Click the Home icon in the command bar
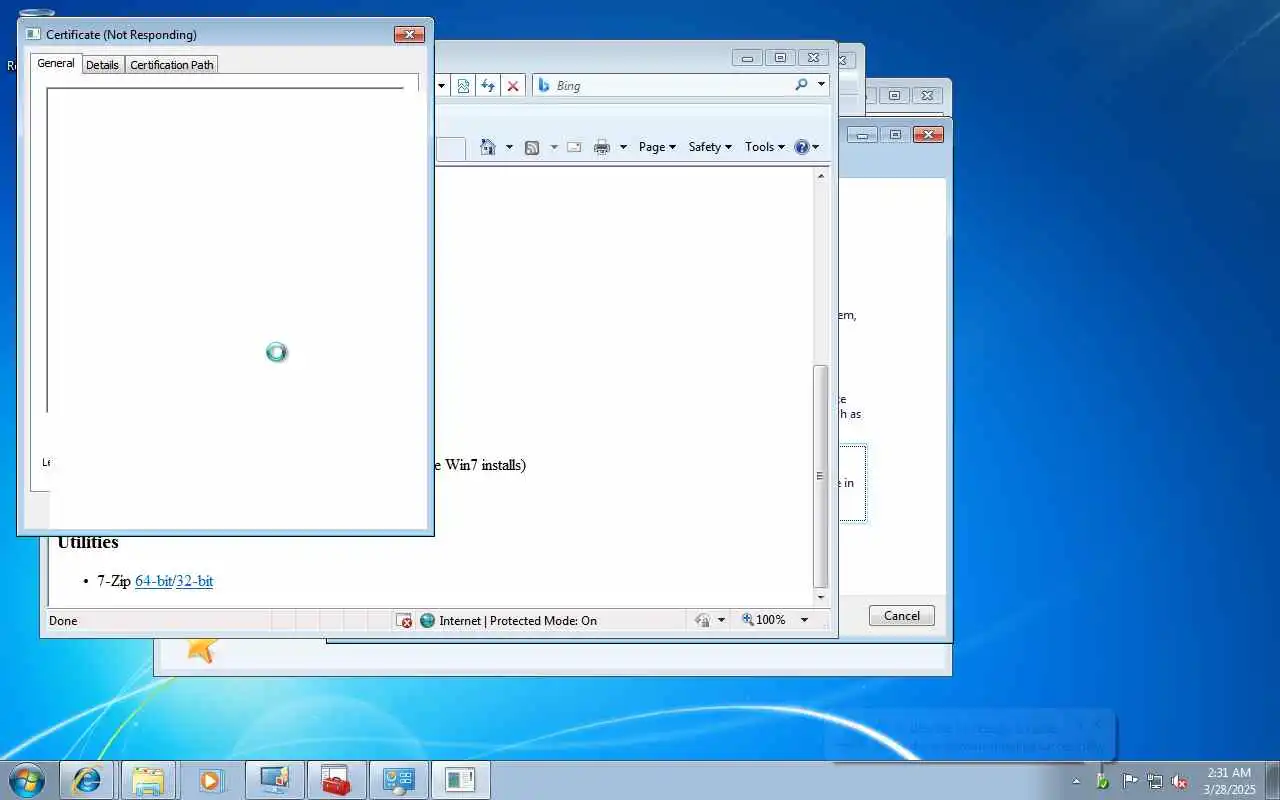Image resolution: width=1280 pixels, height=800 pixels. click(x=488, y=147)
